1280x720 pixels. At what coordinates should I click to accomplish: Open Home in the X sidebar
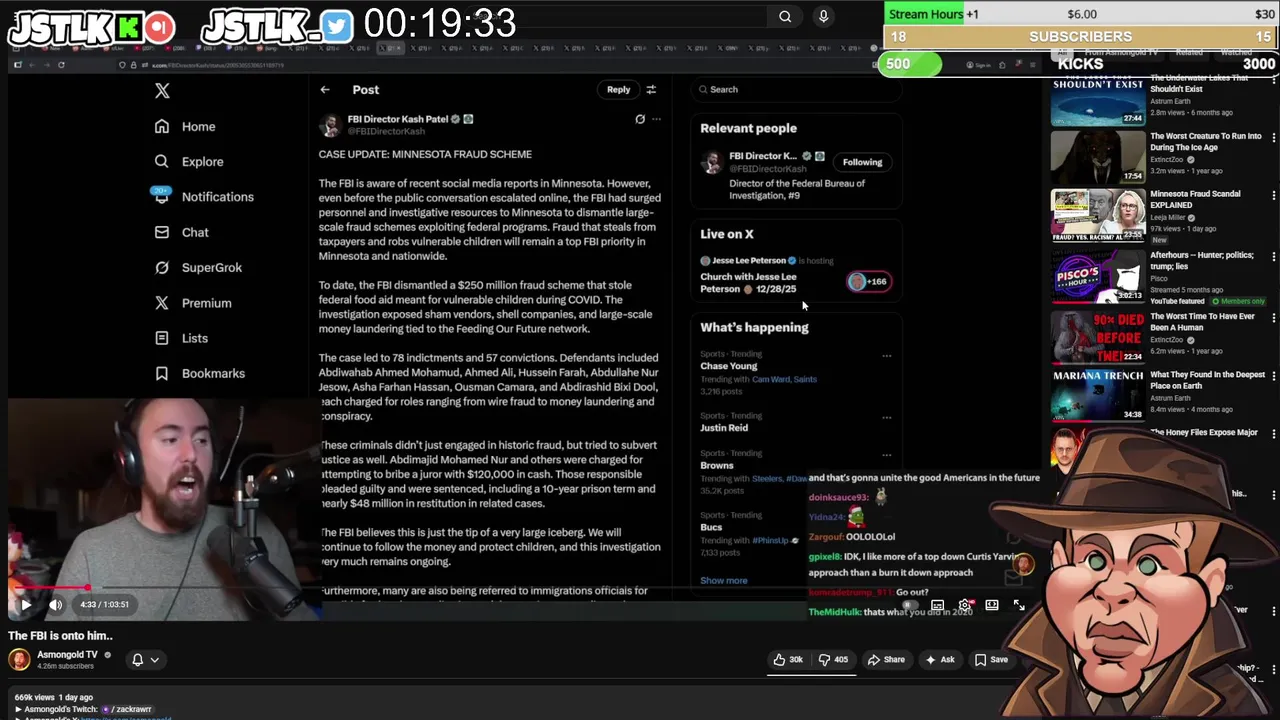point(185,127)
